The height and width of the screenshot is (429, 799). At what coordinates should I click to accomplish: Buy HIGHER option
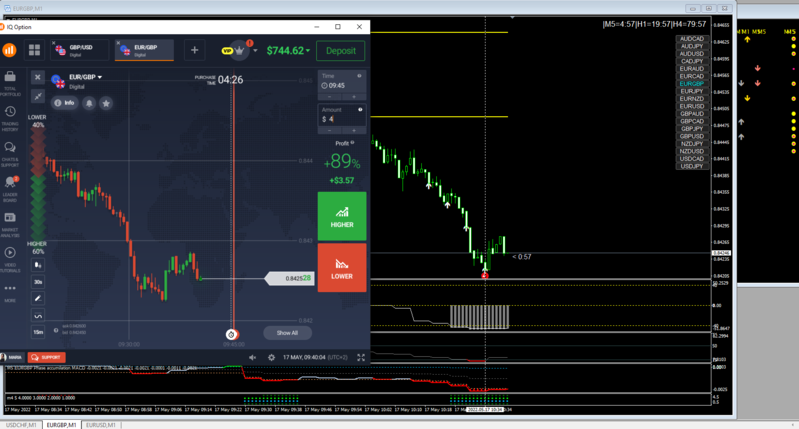pos(342,216)
